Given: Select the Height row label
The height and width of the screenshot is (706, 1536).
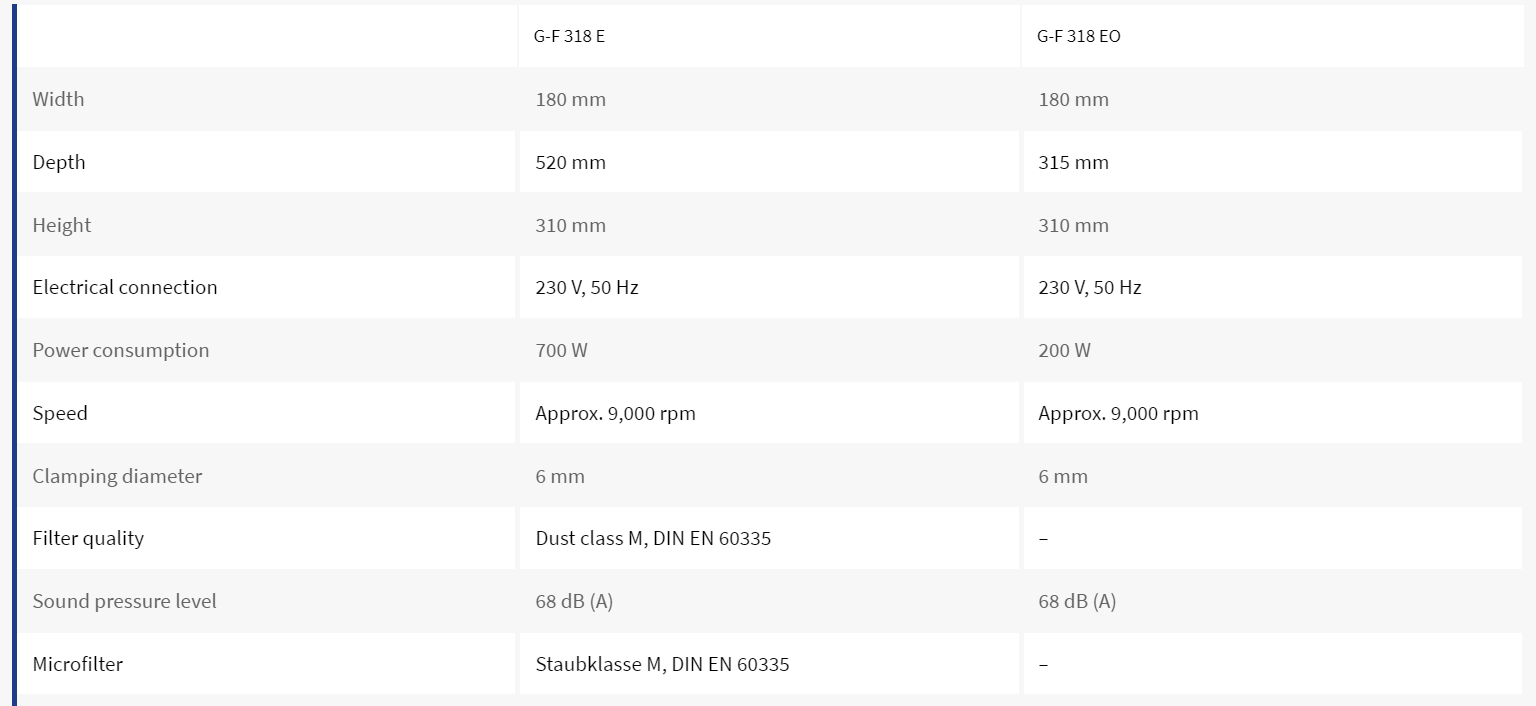Looking at the screenshot, I should pos(62,225).
